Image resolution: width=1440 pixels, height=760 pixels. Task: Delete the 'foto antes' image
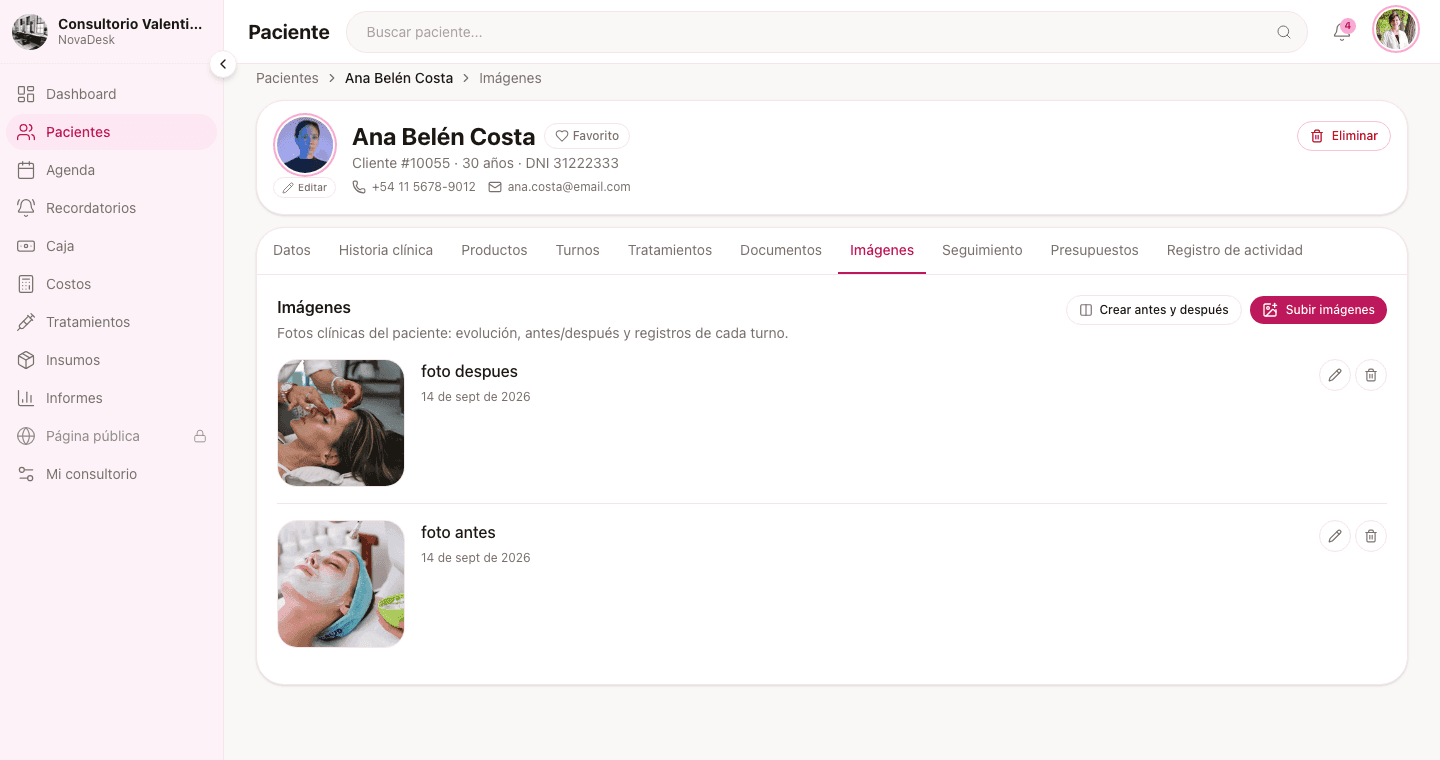(x=1371, y=536)
